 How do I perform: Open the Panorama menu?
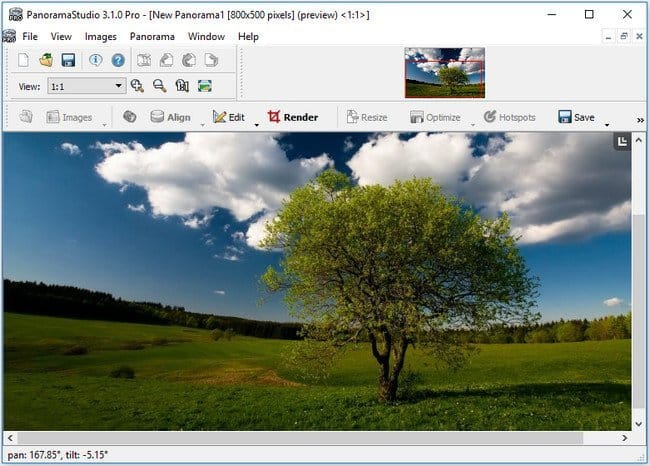[152, 36]
